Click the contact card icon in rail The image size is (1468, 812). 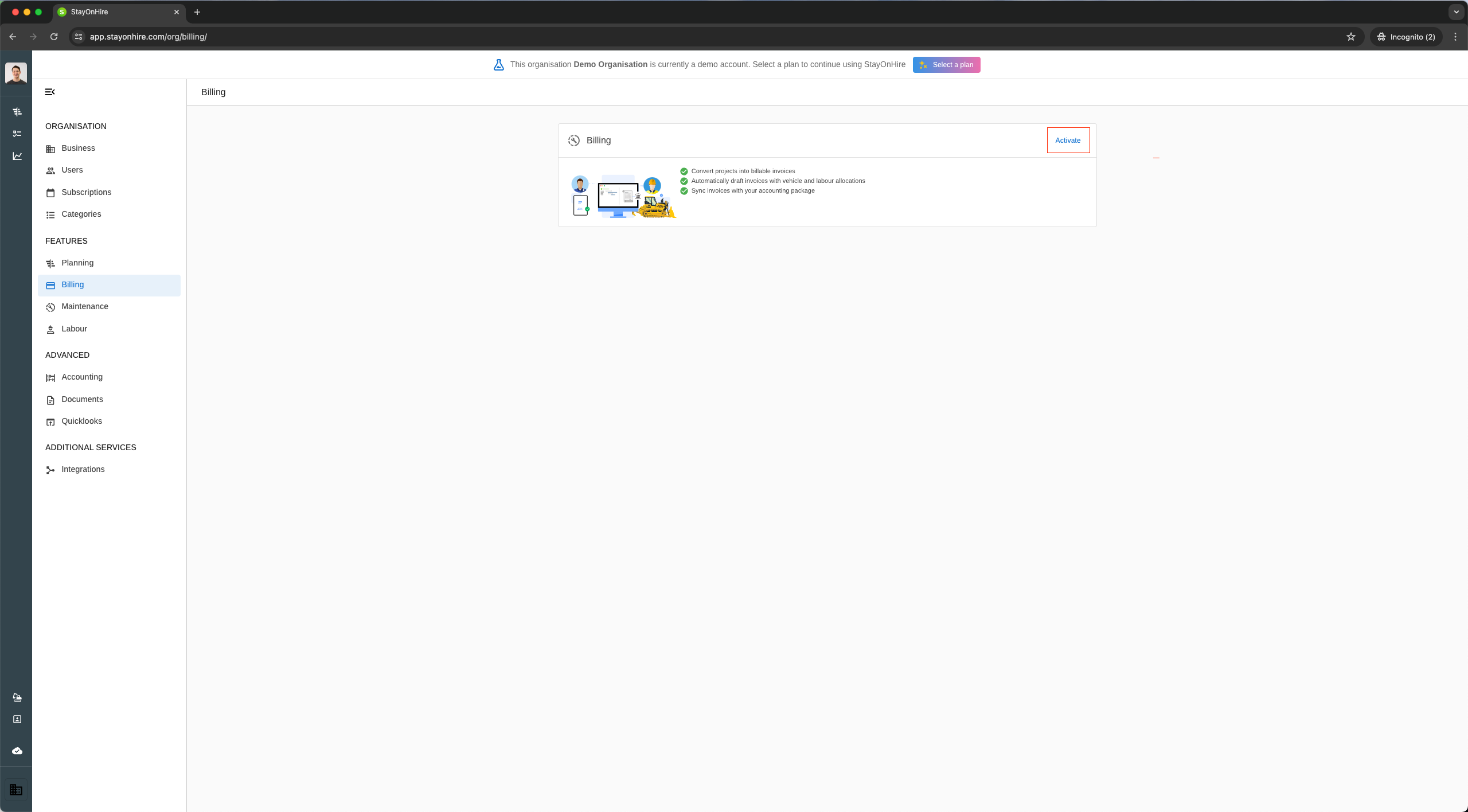coord(17,719)
